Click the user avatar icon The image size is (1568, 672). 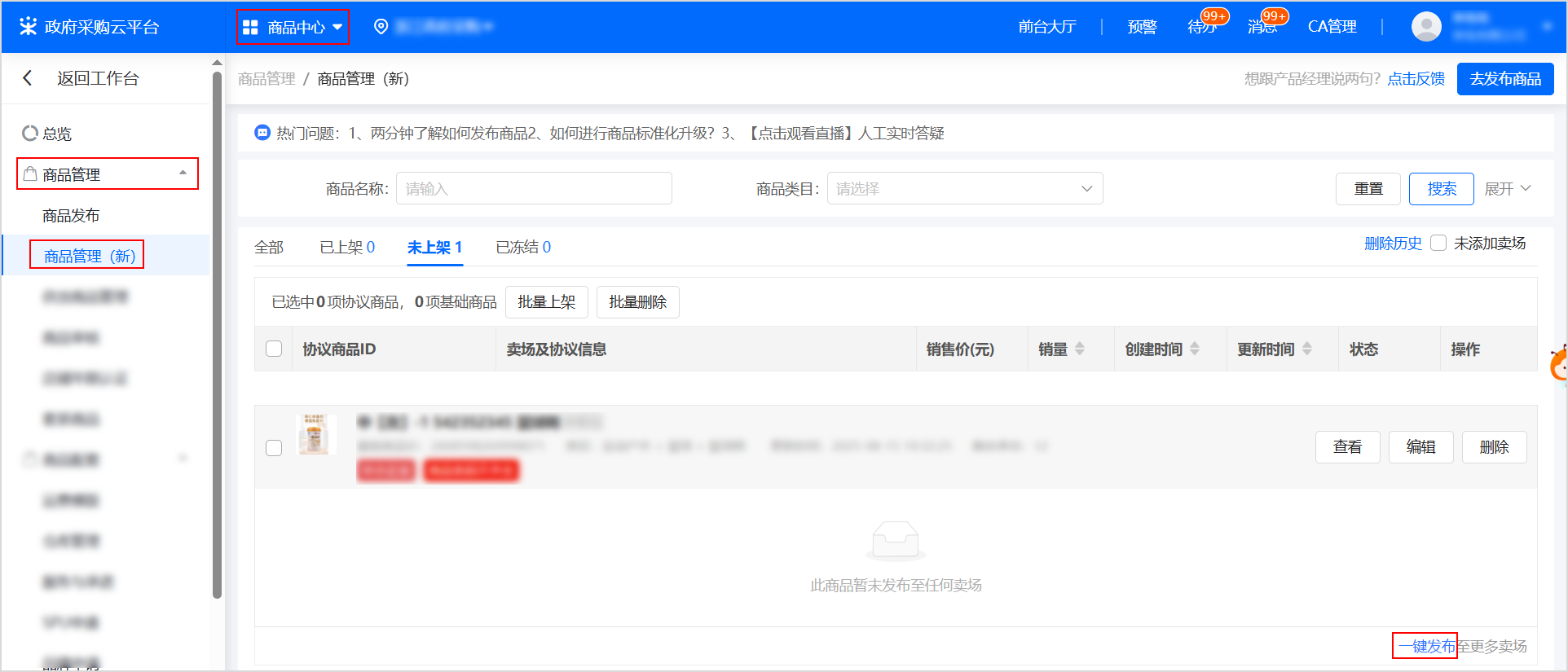(1425, 27)
